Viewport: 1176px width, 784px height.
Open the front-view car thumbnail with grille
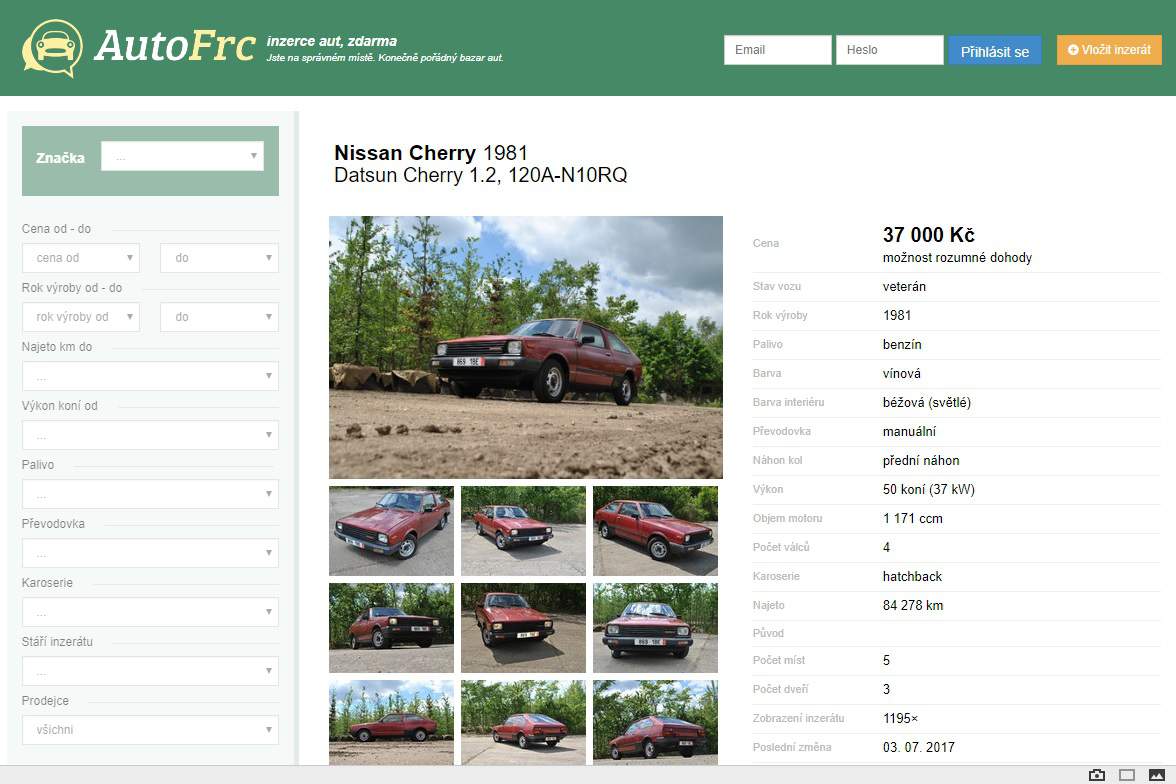pyautogui.click(x=656, y=628)
